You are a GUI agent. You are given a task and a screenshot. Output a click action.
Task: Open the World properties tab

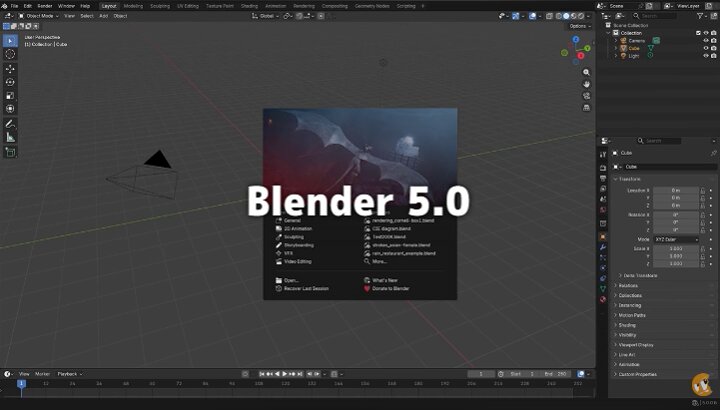coord(603,210)
